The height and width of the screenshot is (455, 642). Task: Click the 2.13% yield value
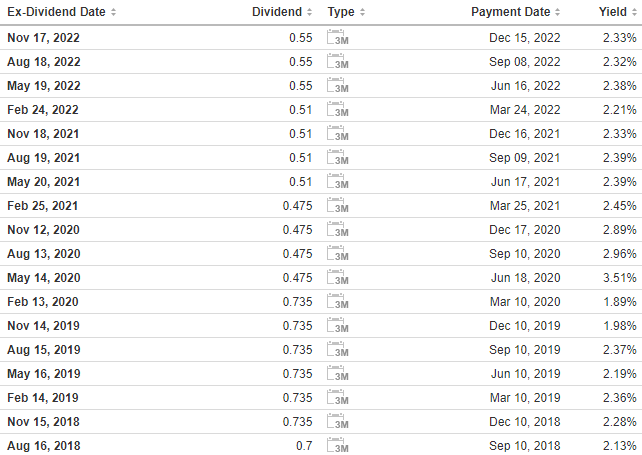[619, 446]
